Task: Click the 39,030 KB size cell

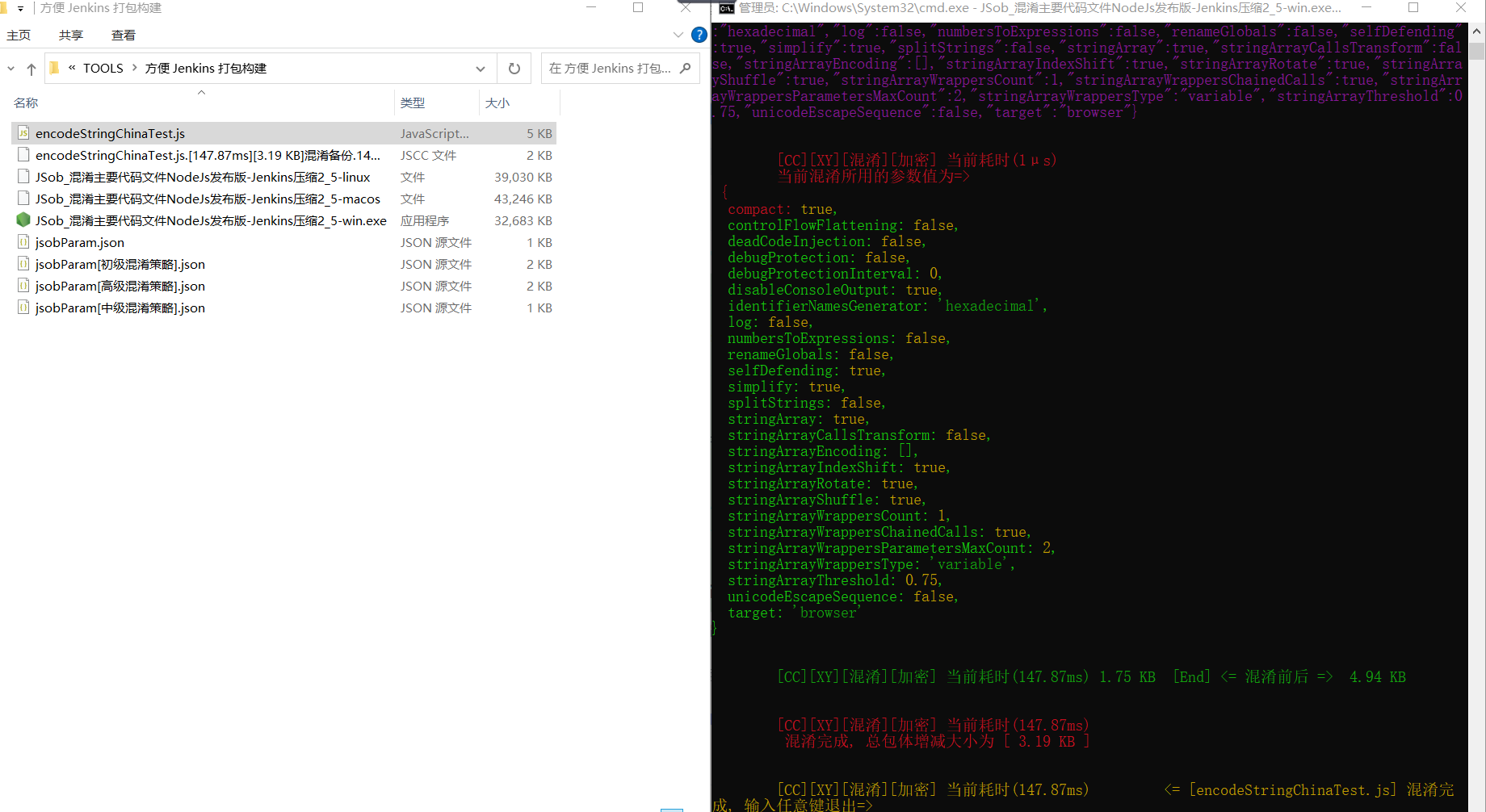Action: [523, 177]
